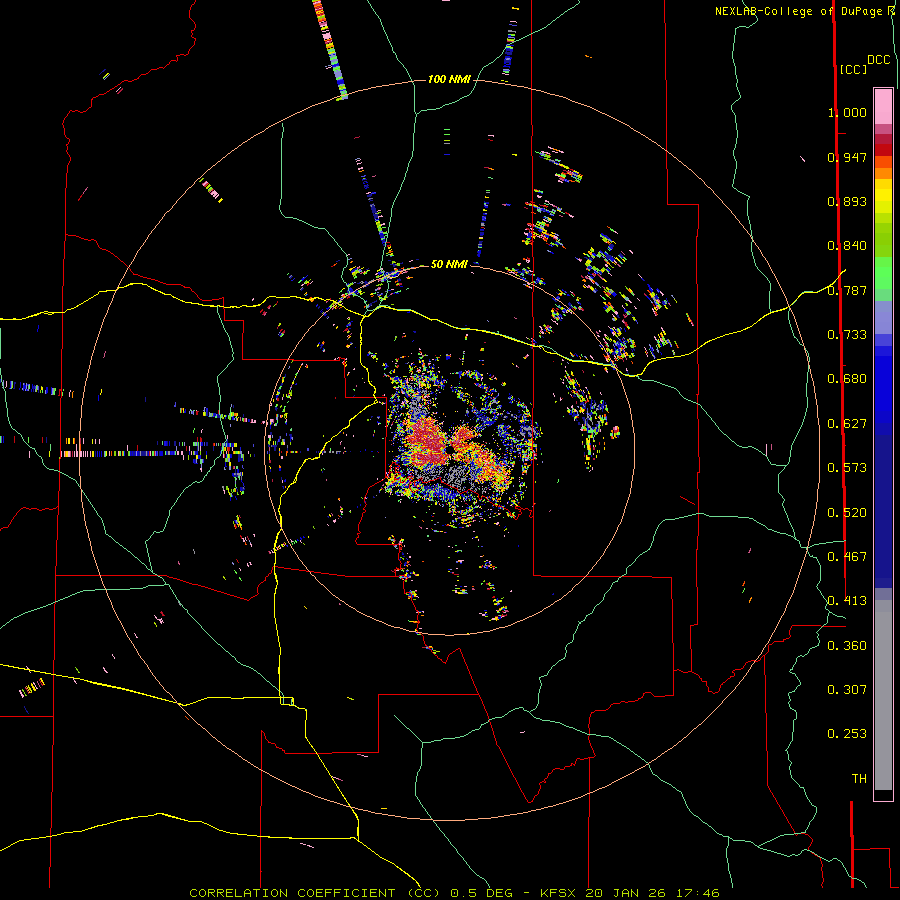Click the 0.840 legend value
Screen dimensions: 900x900
tap(847, 246)
